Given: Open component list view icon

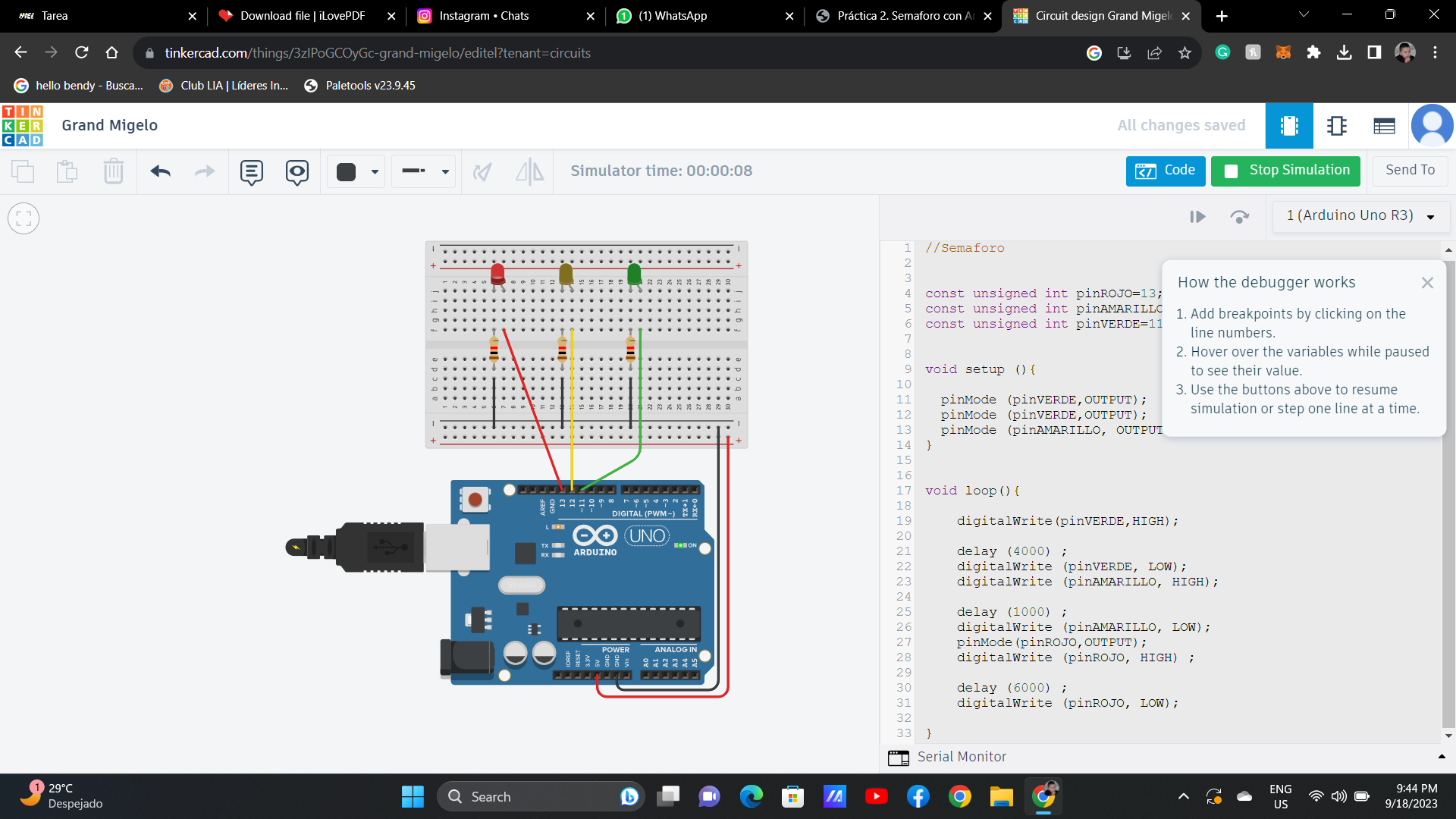Looking at the screenshot, I should 1384,126.
